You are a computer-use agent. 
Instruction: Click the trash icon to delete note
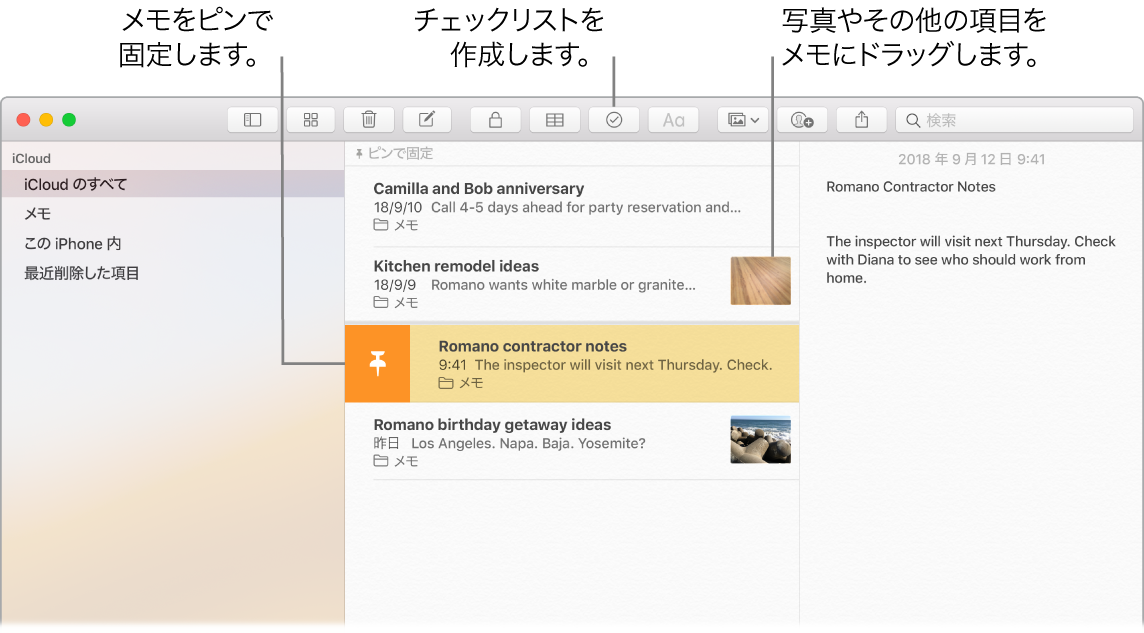(x=369, y=120)
